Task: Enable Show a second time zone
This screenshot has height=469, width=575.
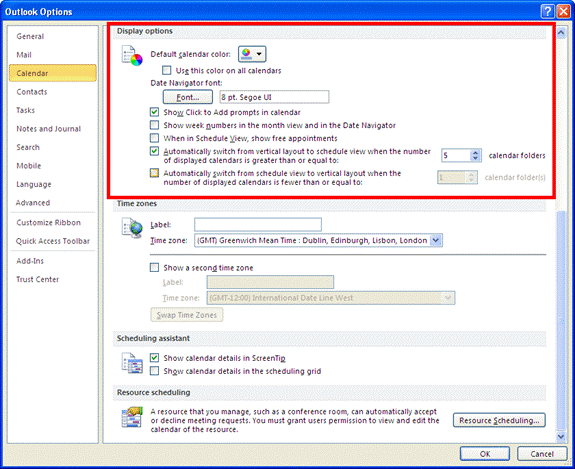Action: coord(154,267)
